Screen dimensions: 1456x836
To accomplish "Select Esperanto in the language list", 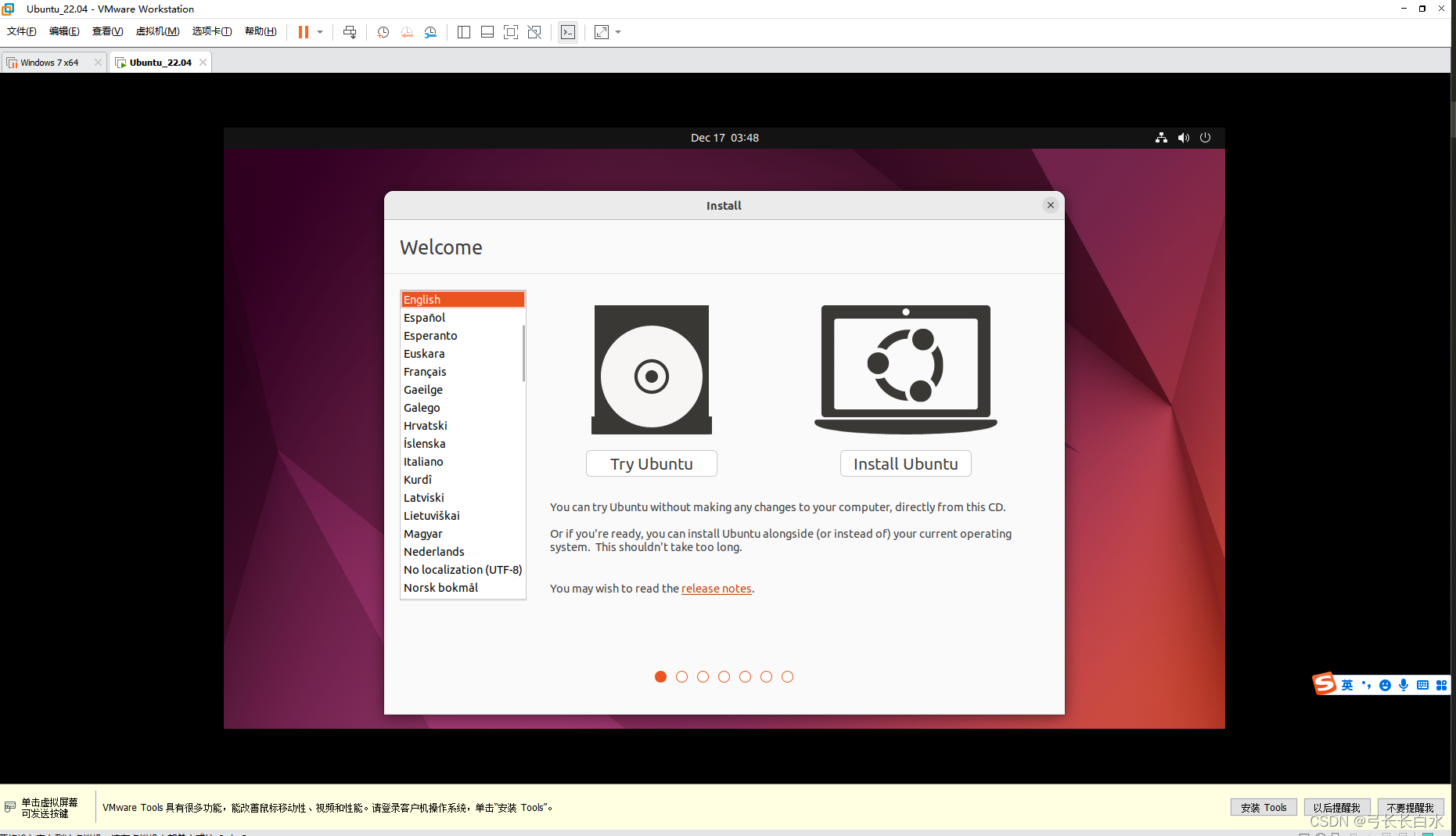I will (x=461, y=336).
